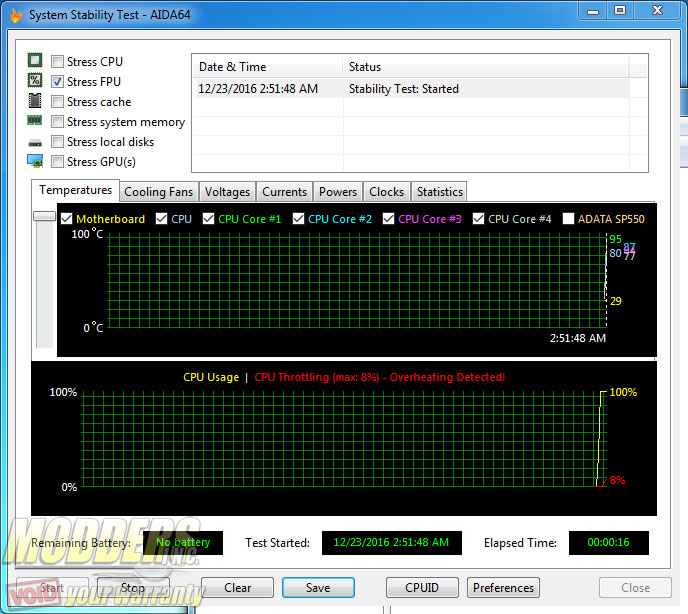The width and height of the screenshot is (688, 614).
Task: Open the Preferences button
Action: tap(503, 588)
